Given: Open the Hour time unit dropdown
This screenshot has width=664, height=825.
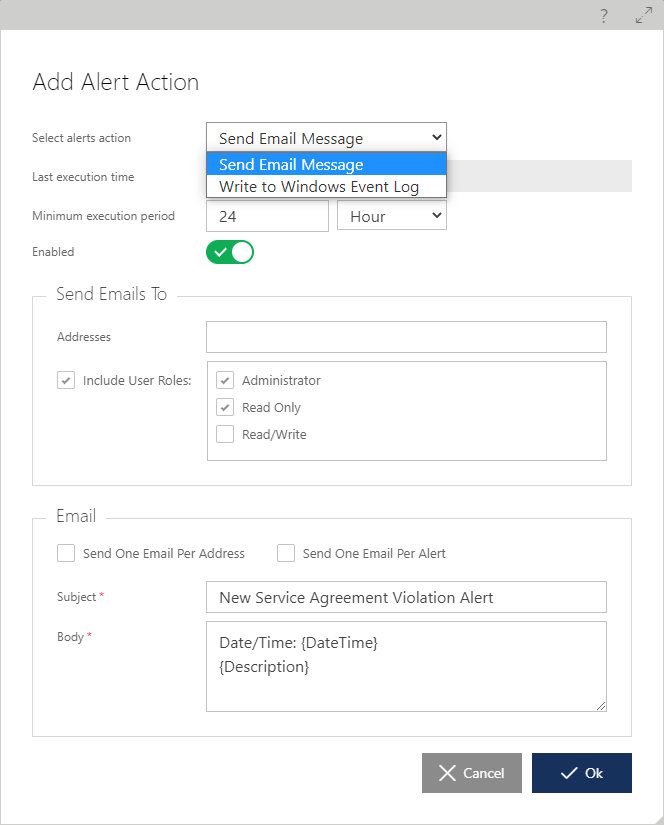Looking at the screenshot, I should coord(392,216).
